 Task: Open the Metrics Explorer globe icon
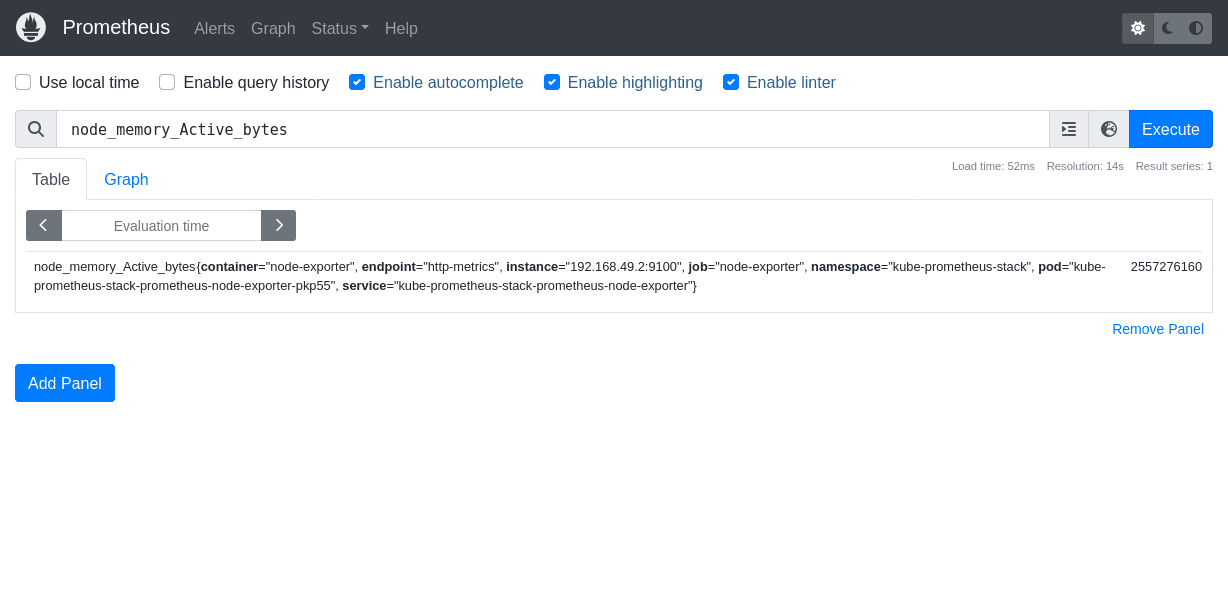pos(1108,129)
